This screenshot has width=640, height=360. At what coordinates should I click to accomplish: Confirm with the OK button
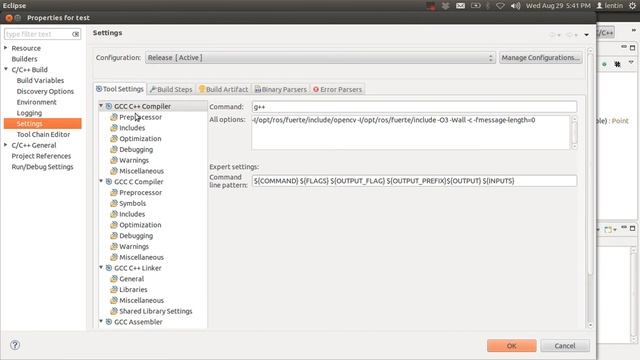click(511, 346)
